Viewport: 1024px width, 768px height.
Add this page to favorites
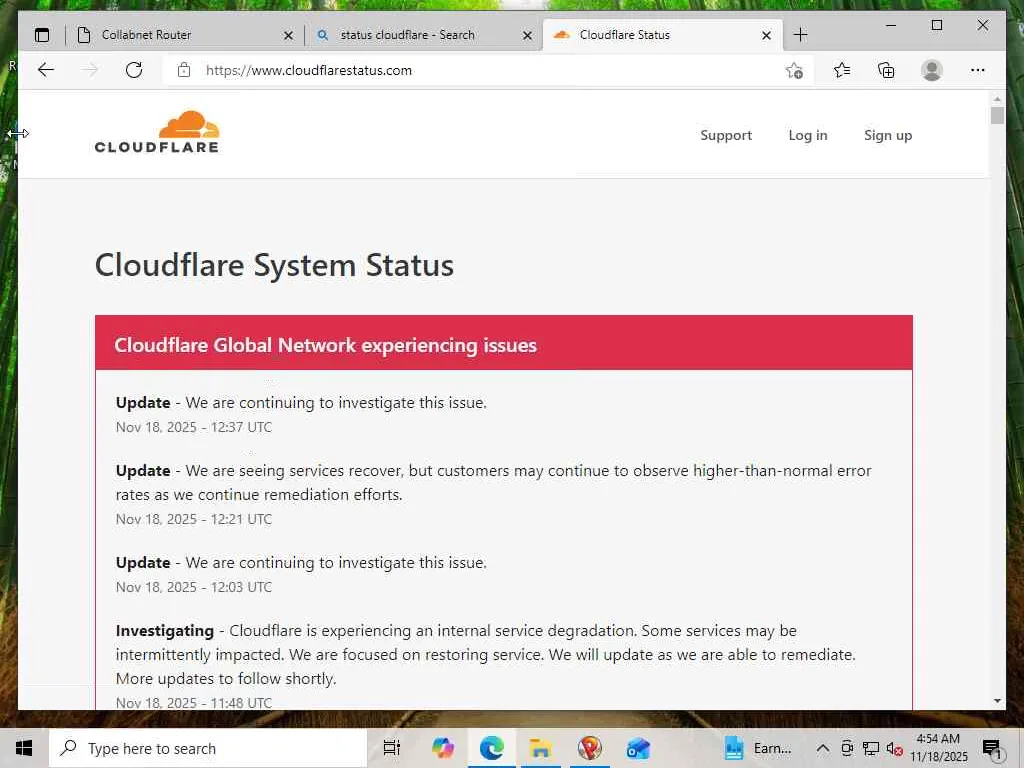[794, 71]
